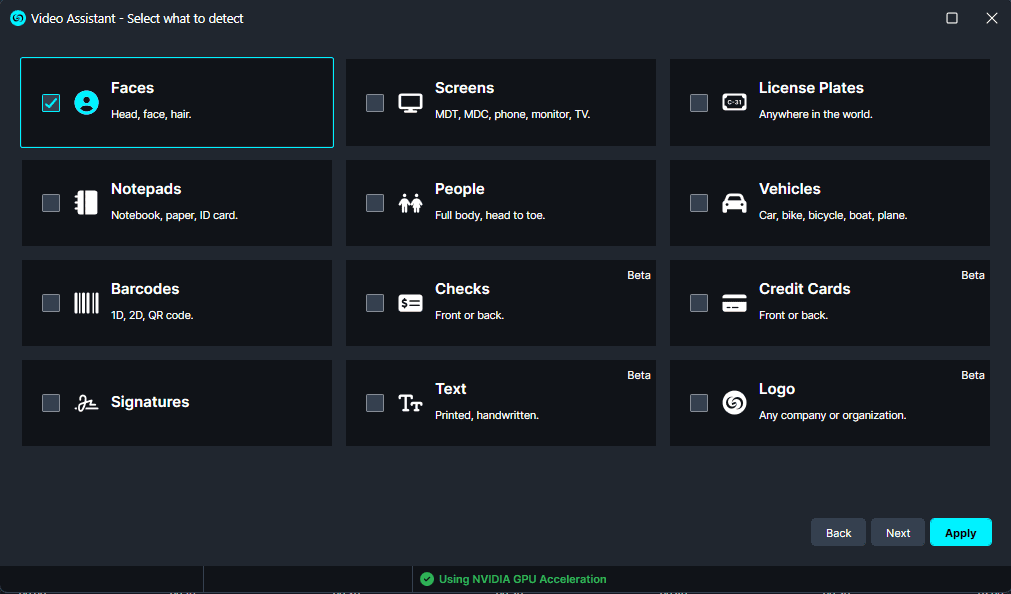Go Back to previous step
Viewport: 1011px width, 594px height.
[838, 532]
